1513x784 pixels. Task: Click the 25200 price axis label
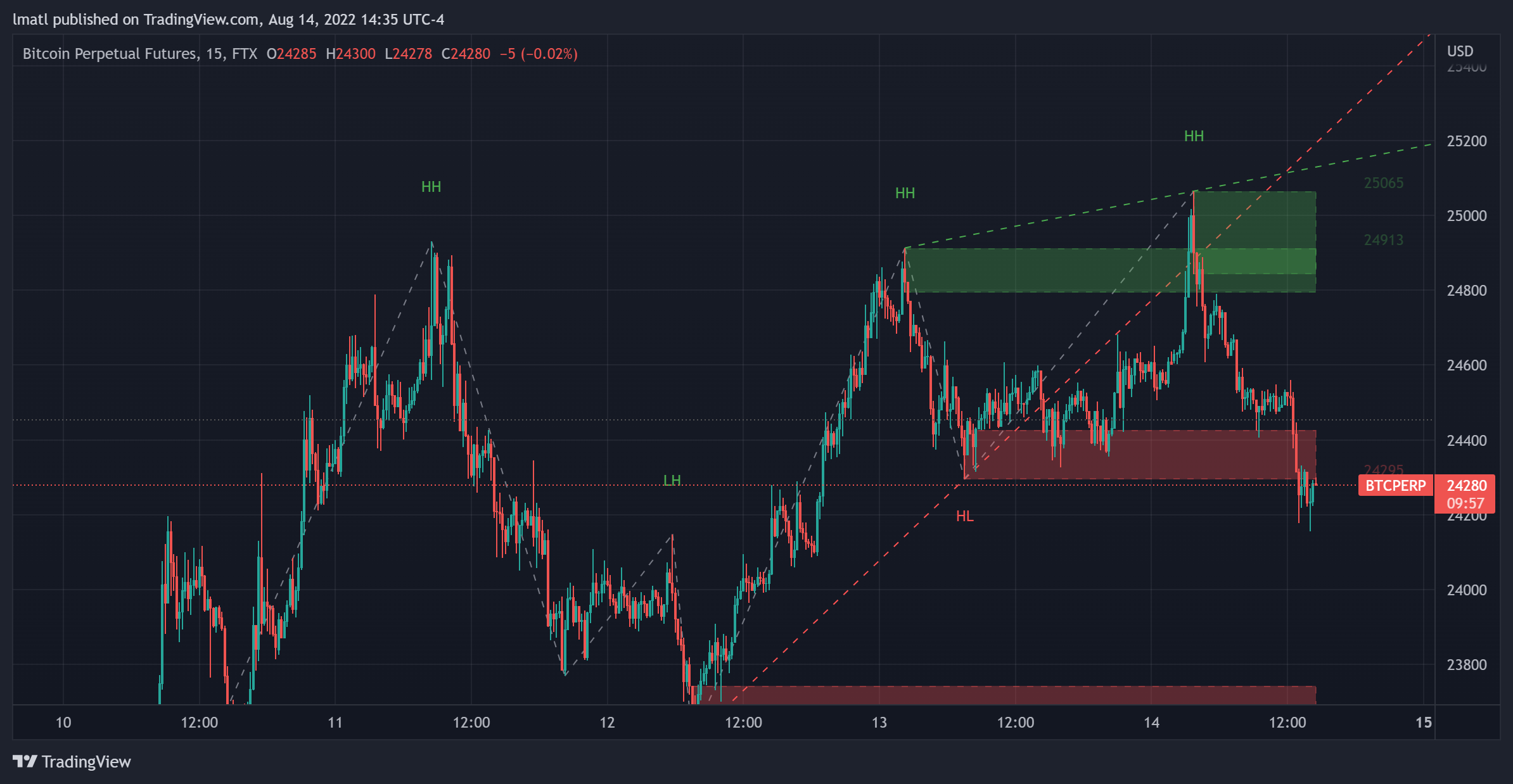tap(1466, 141)
